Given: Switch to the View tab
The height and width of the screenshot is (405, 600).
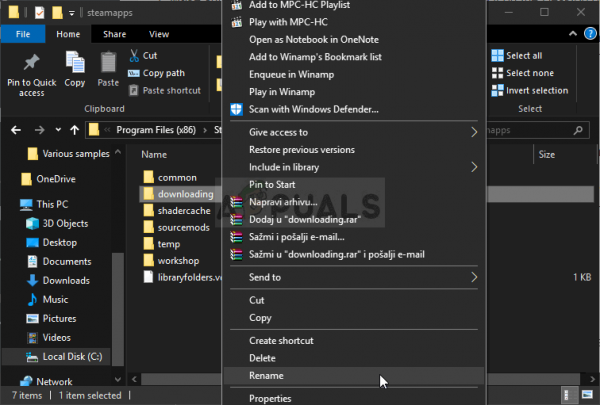Looking at the screenshot, I should pos(159,34).
